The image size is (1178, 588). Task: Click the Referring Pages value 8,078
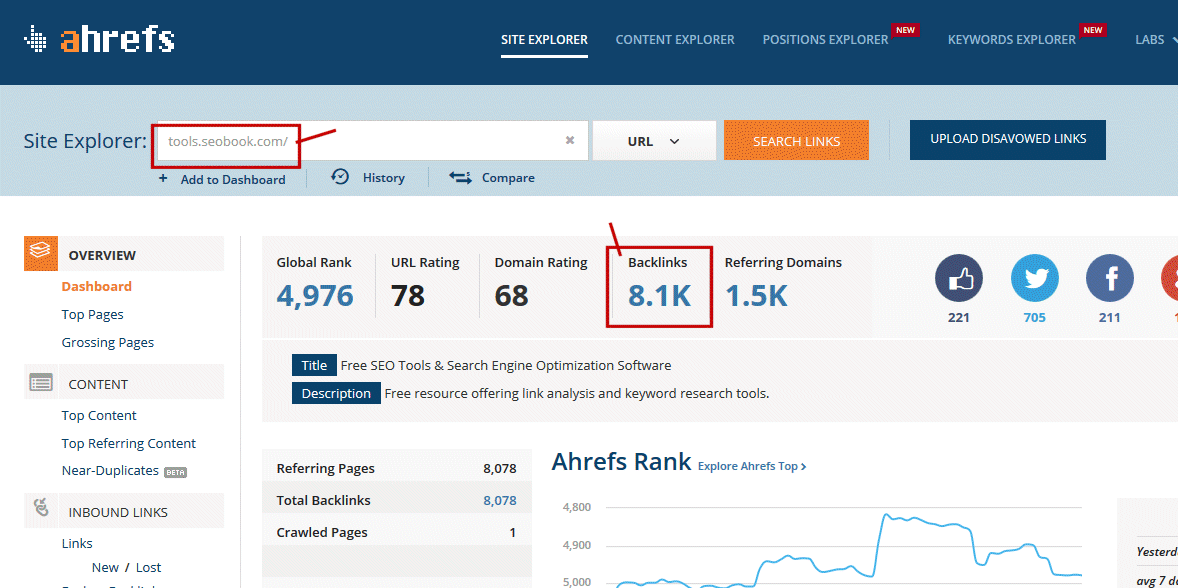click(x=500, y=469)
